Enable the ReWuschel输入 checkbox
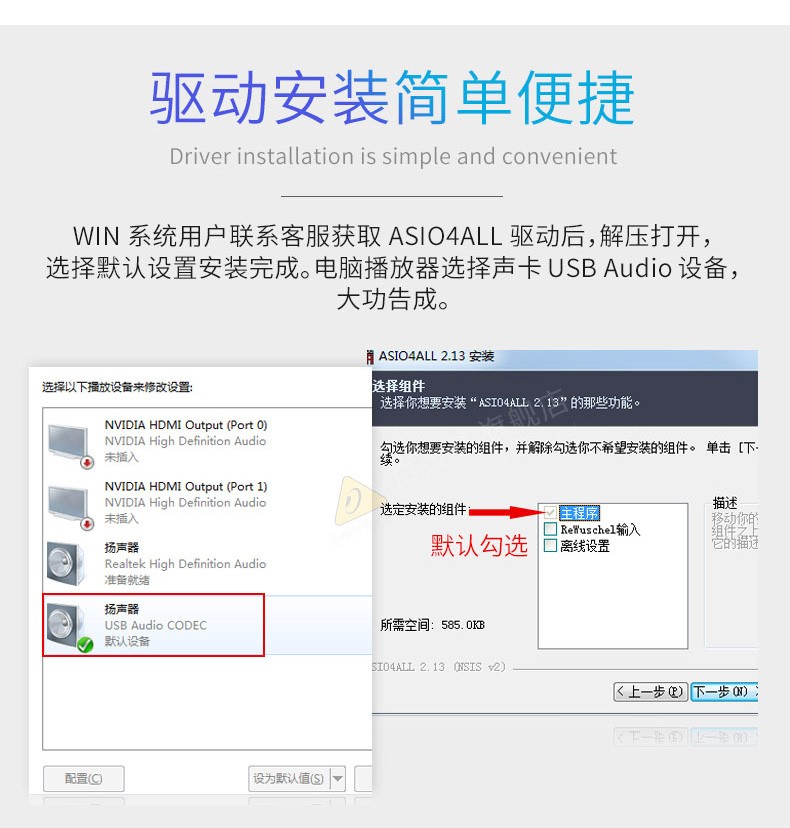Viewport: 790px width, 828px height. (x=550, y=529)
